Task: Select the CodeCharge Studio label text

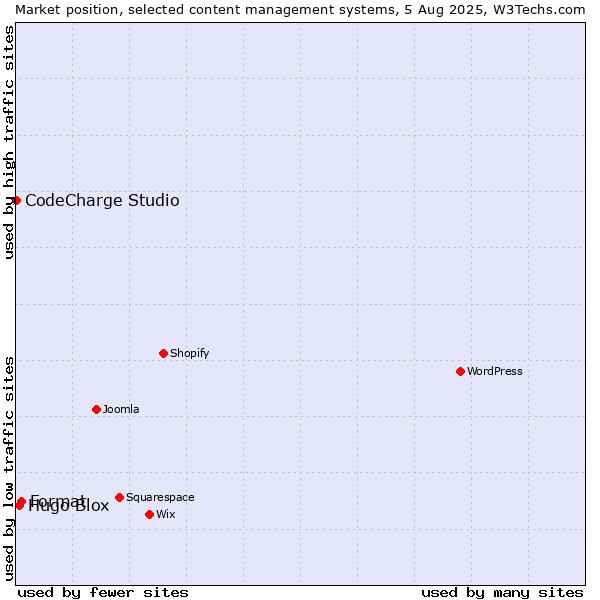Action: pyautogui.click(x=102, y=201)
